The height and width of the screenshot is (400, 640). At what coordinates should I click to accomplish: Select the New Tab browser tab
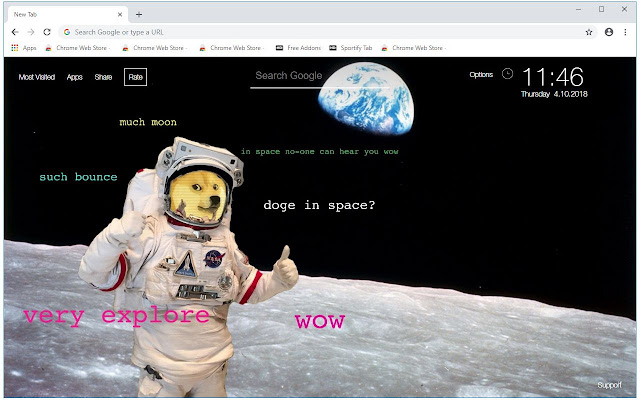pos(67,14)
